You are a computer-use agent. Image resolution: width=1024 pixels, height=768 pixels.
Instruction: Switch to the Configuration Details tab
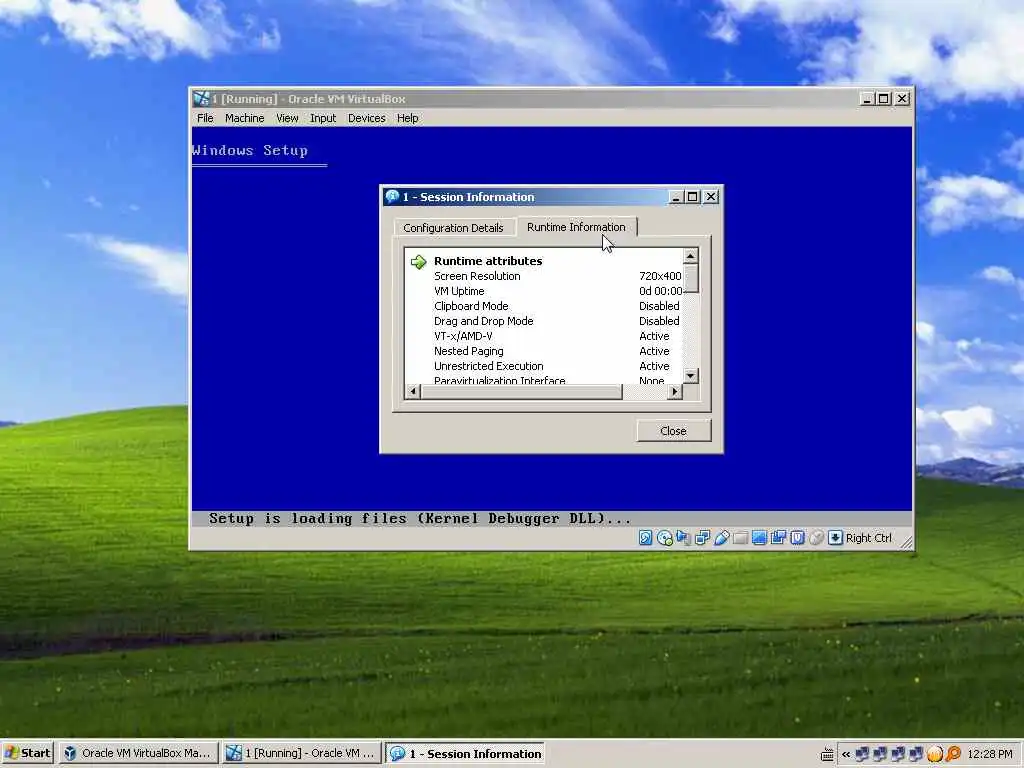point(453,228)
